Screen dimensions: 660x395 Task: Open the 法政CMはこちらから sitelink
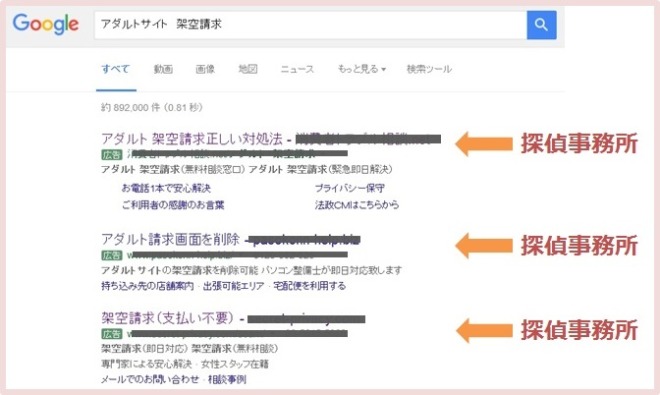(357, 205)
